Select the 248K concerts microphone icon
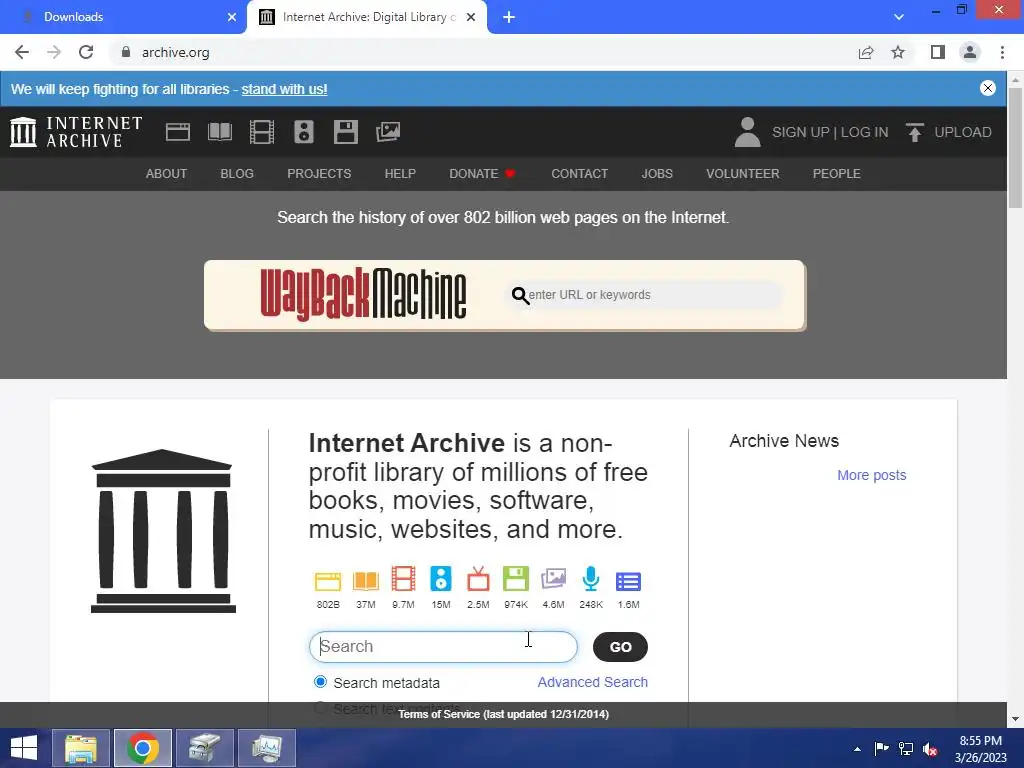Viewport: 1024px width, 768px height. (x=591, y=579)
